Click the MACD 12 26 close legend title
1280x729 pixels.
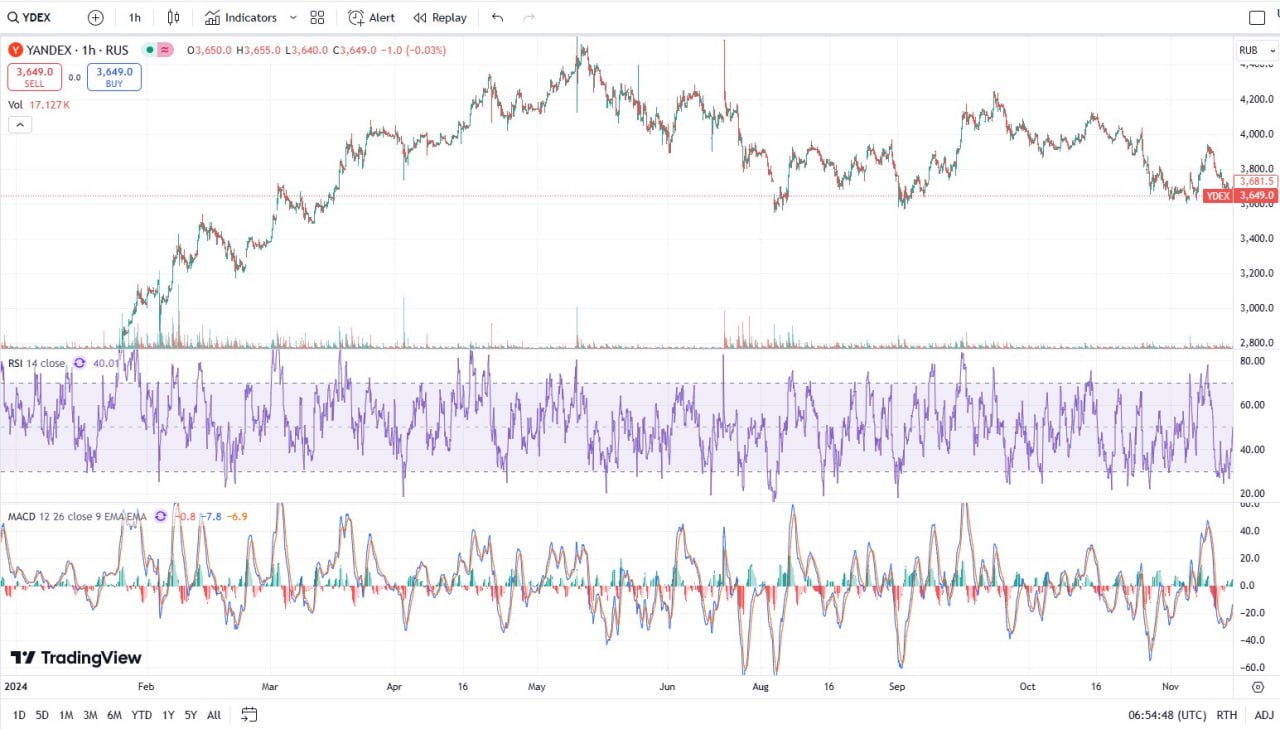click(77, 517)
